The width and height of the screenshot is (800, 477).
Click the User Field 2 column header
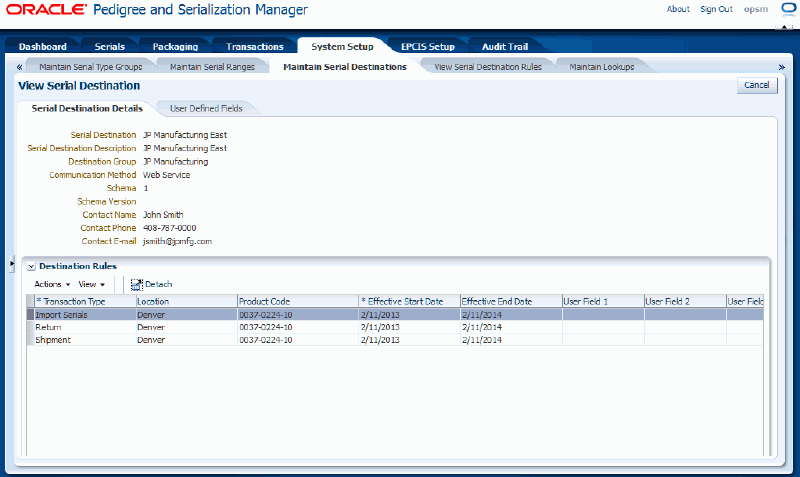pos(685,302)
